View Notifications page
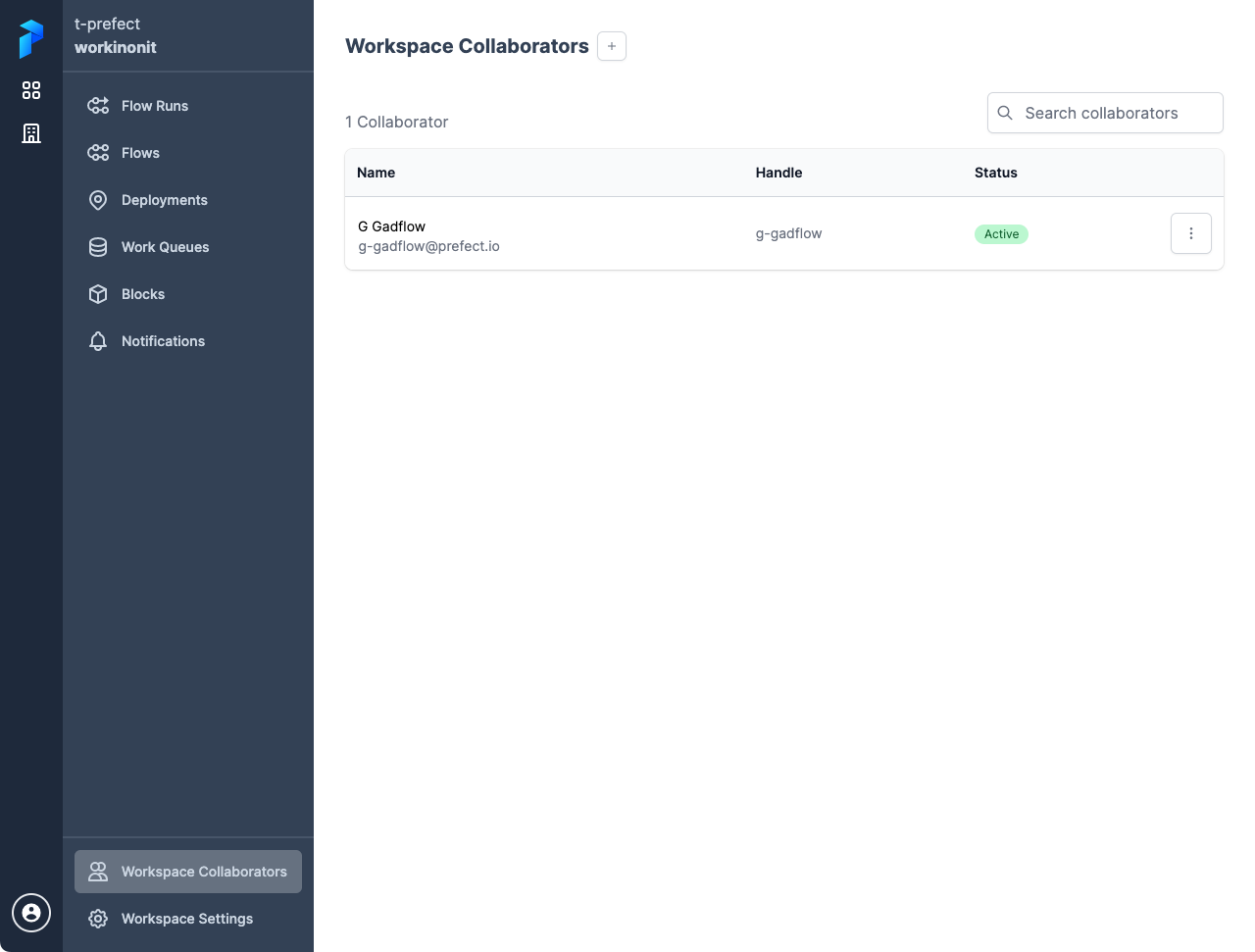Screen dimensions: 1255x952 188,341
